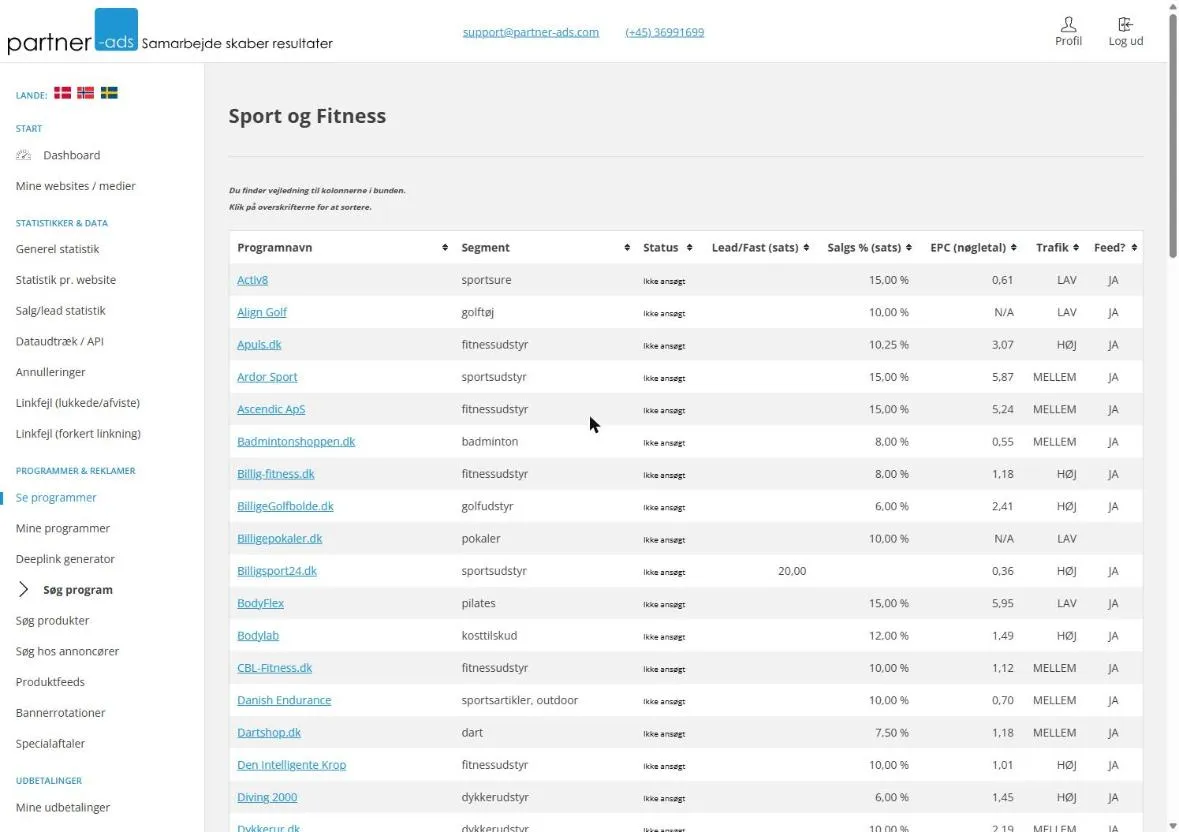
Task: Open the Billig-fitness.dk link
Action: pyautogui.click(x=275, y=473)
